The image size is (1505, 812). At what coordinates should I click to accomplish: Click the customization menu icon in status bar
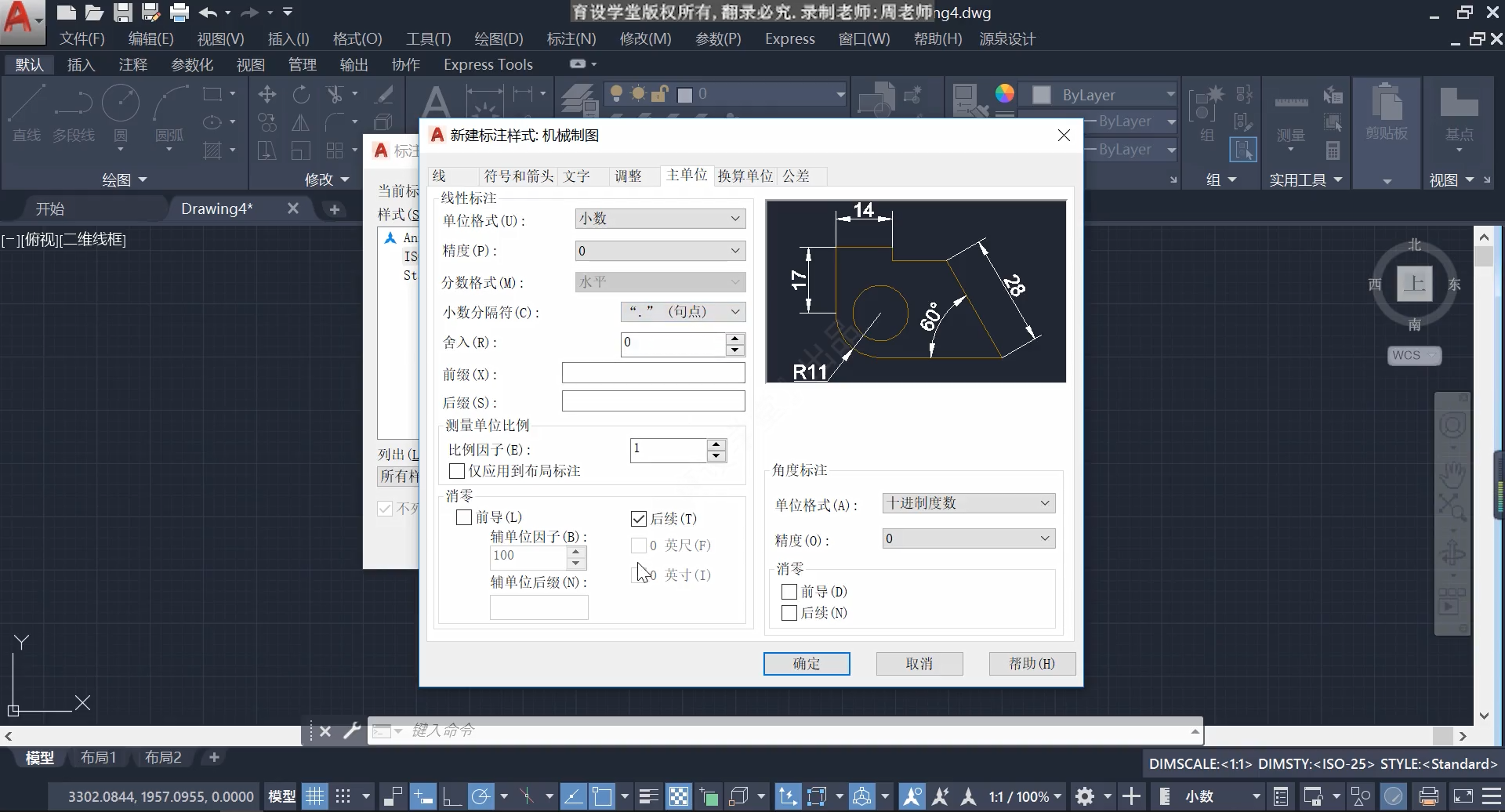[x=1490, y=796]
